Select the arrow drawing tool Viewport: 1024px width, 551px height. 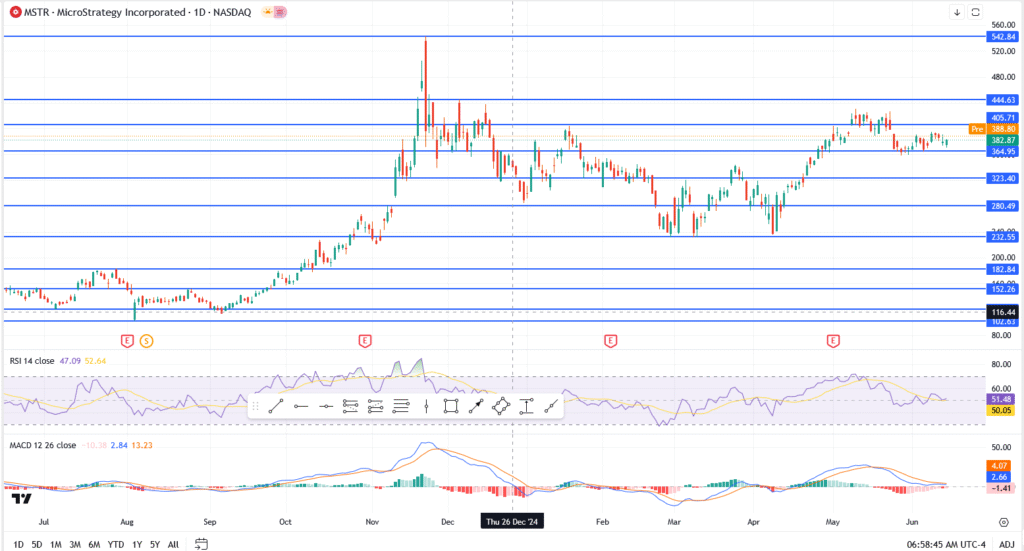coord(476,406)
